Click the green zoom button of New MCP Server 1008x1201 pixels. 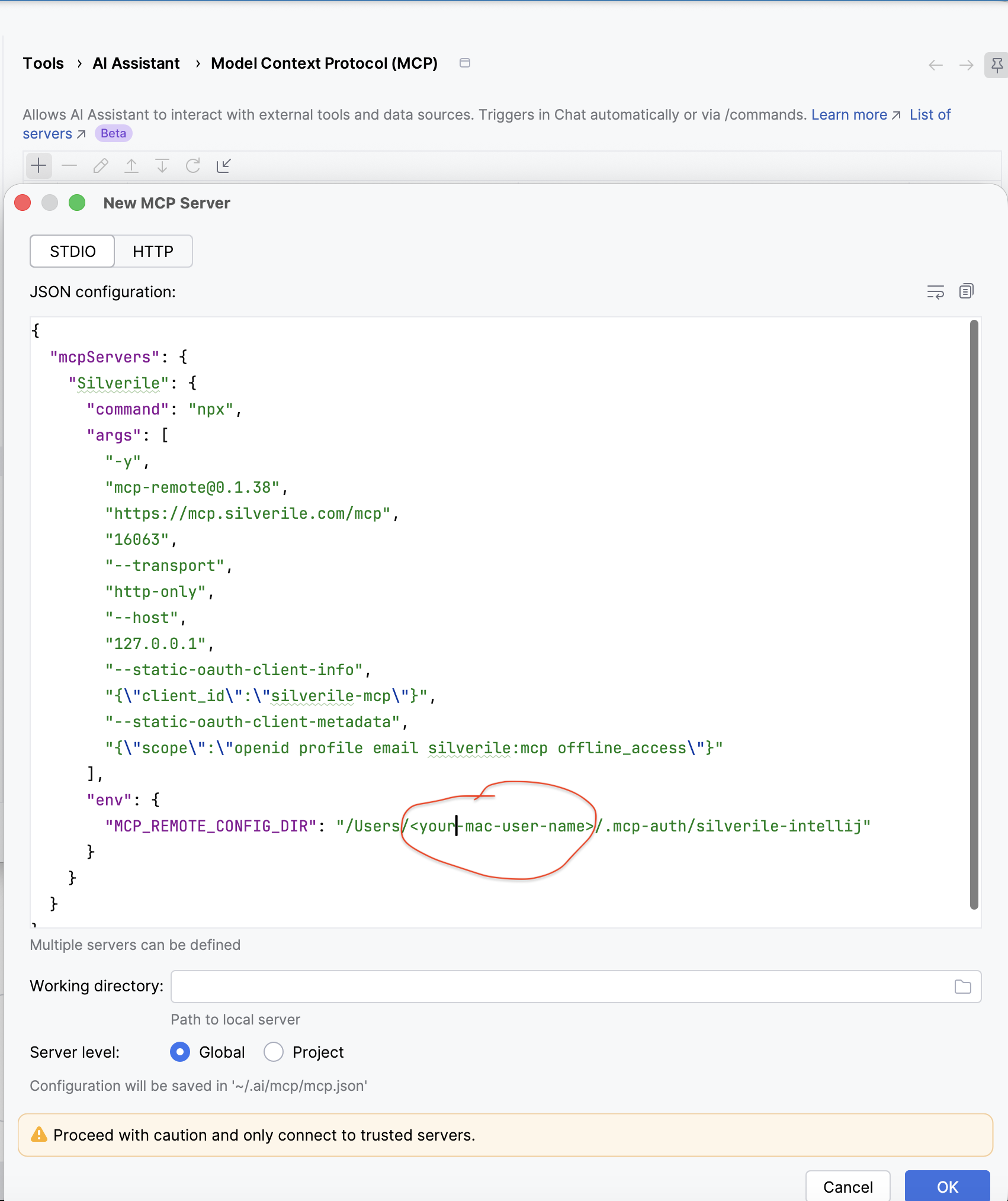pos(77,203)
